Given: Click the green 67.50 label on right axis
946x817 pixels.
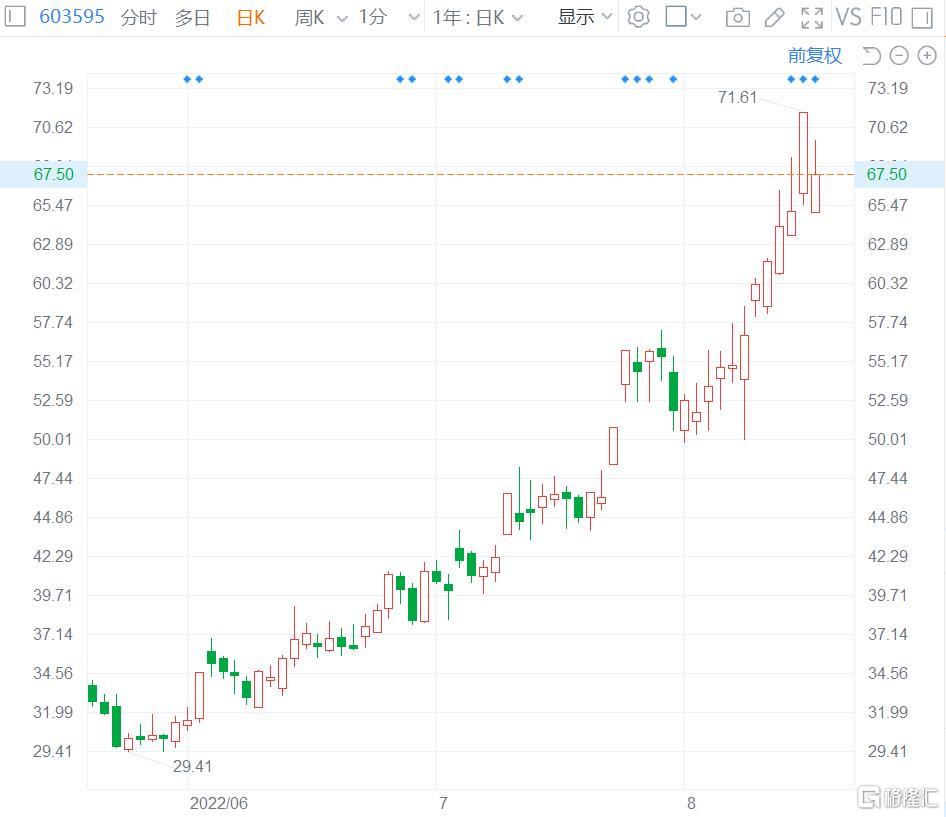Looking at the screenshot, I should [x=887, y=174].
